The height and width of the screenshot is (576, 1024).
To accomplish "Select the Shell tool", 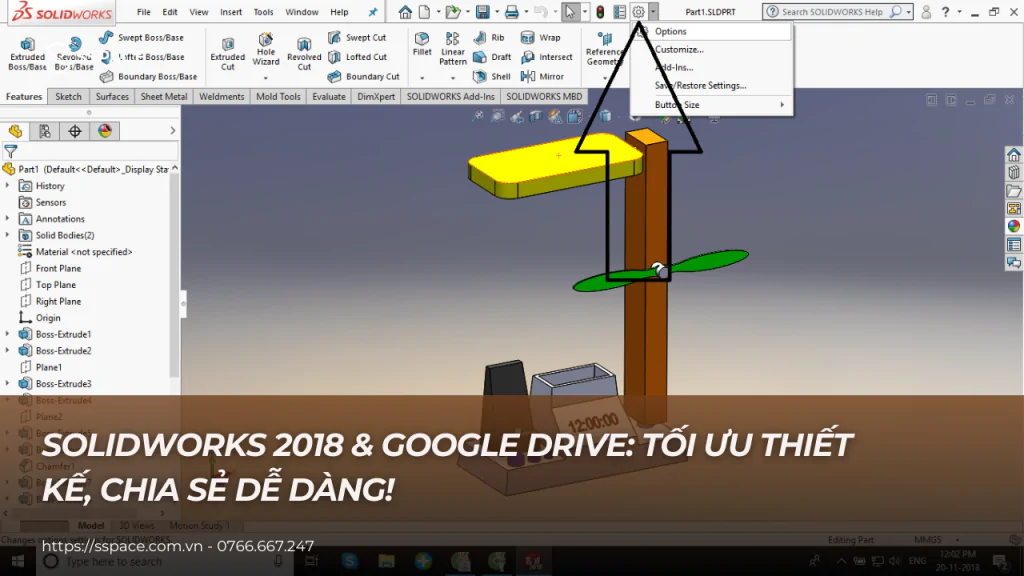I will pyautogui.click(x=492, y=76).
